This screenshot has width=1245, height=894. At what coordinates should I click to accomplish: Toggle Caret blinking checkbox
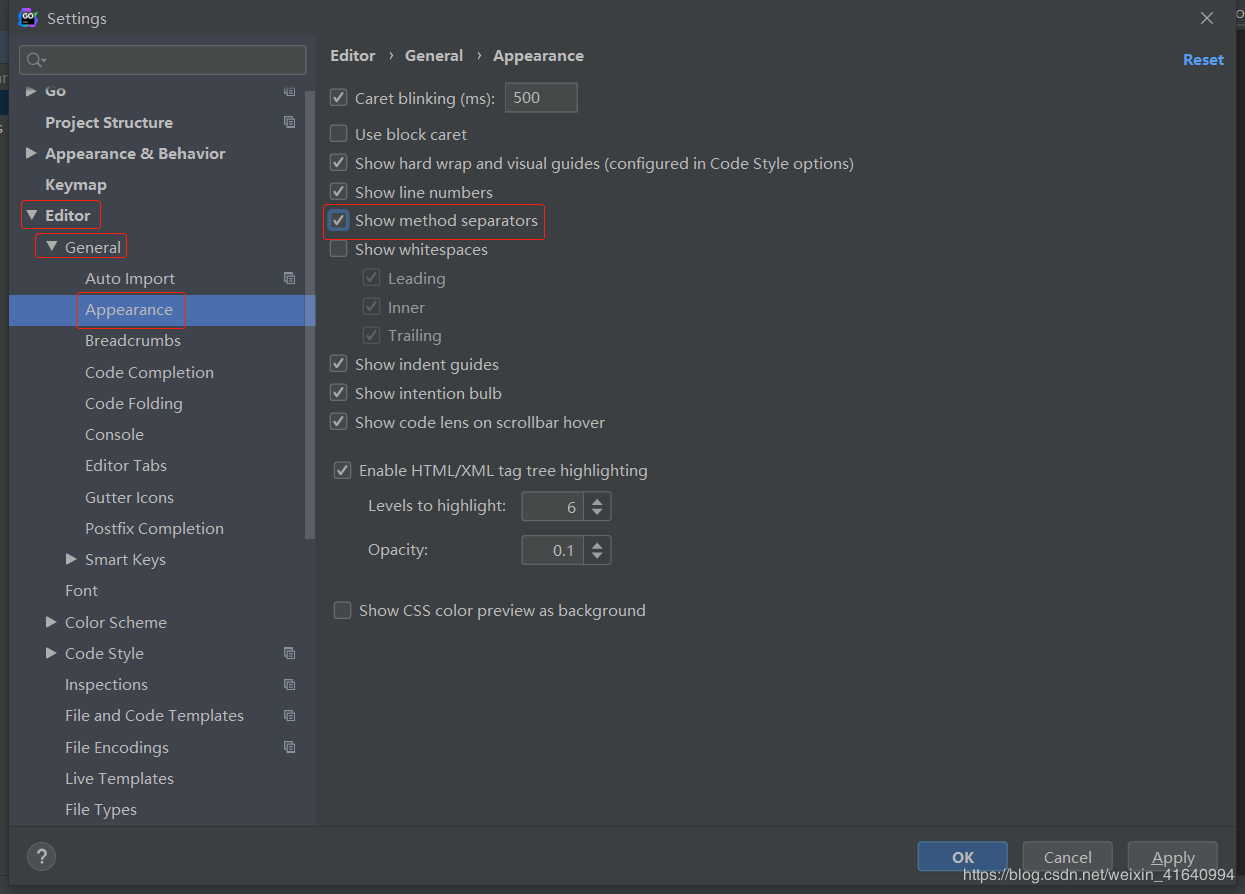tap(339, 98)
